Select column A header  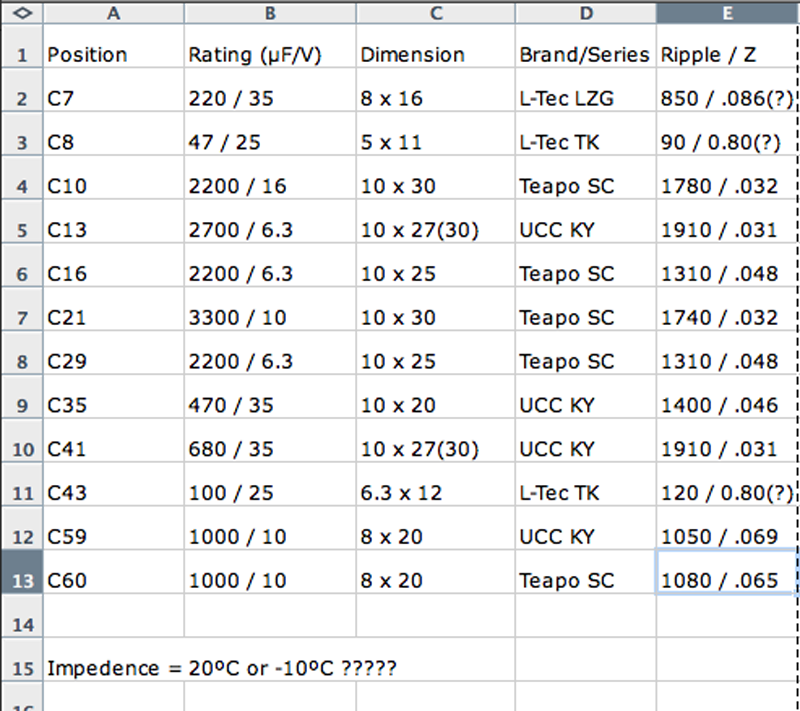[x=113, y=13]
